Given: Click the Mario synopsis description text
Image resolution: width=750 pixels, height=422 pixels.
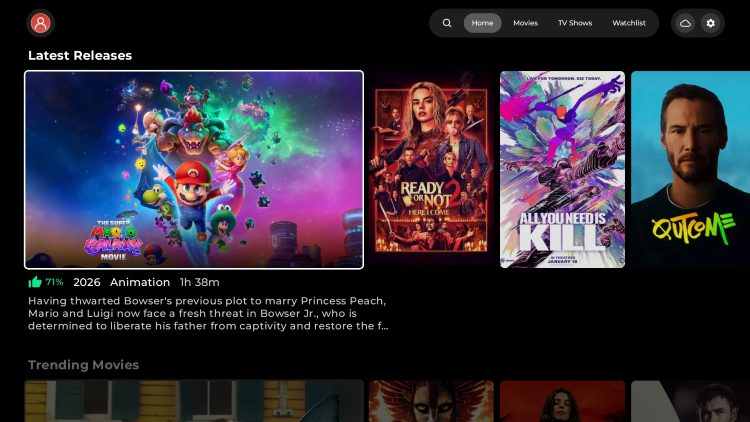Looking at the screenshot, I should click(x=208, y=313).
